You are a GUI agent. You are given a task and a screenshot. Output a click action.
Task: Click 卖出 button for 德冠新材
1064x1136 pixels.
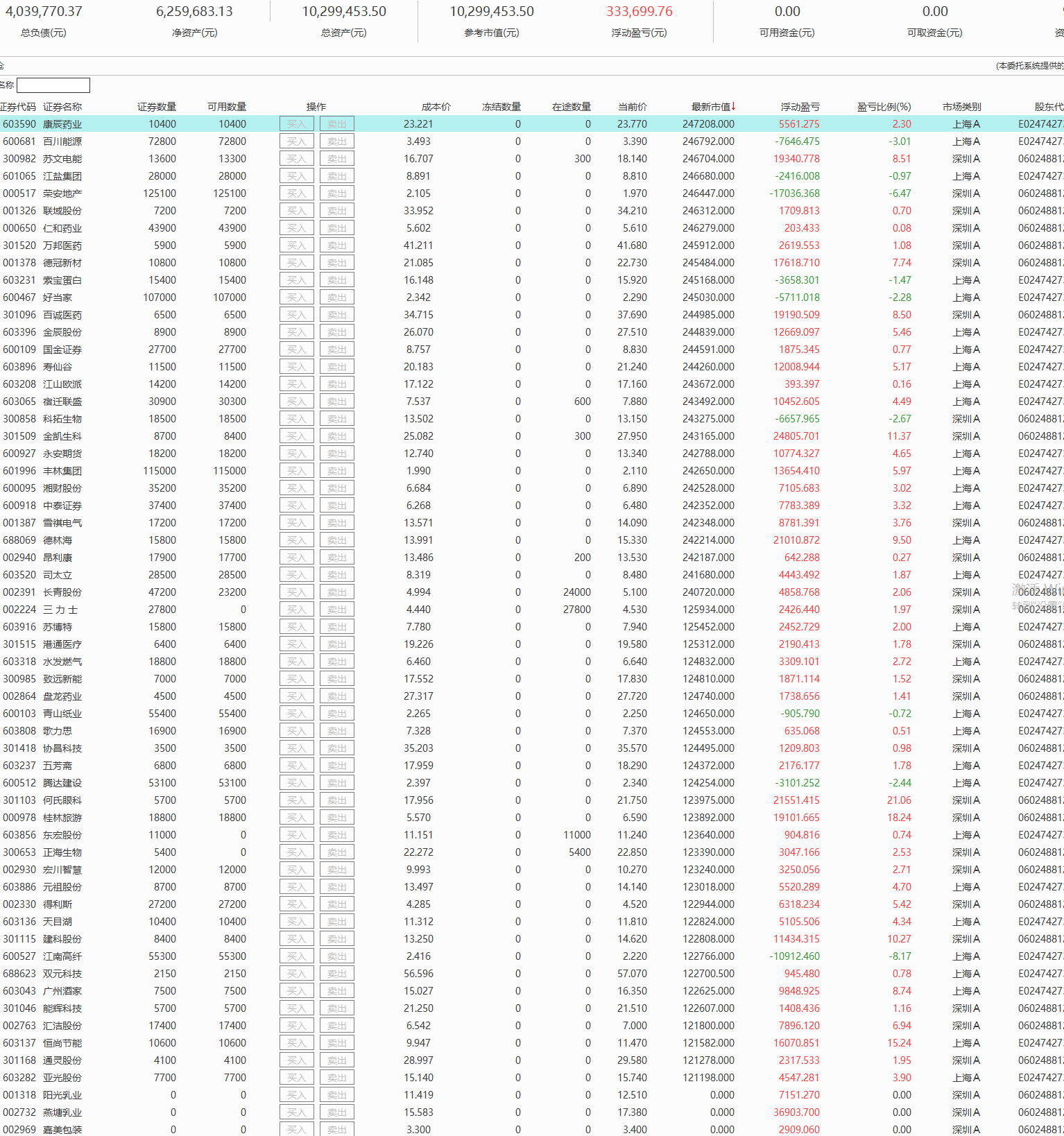(x=337, y=263)
